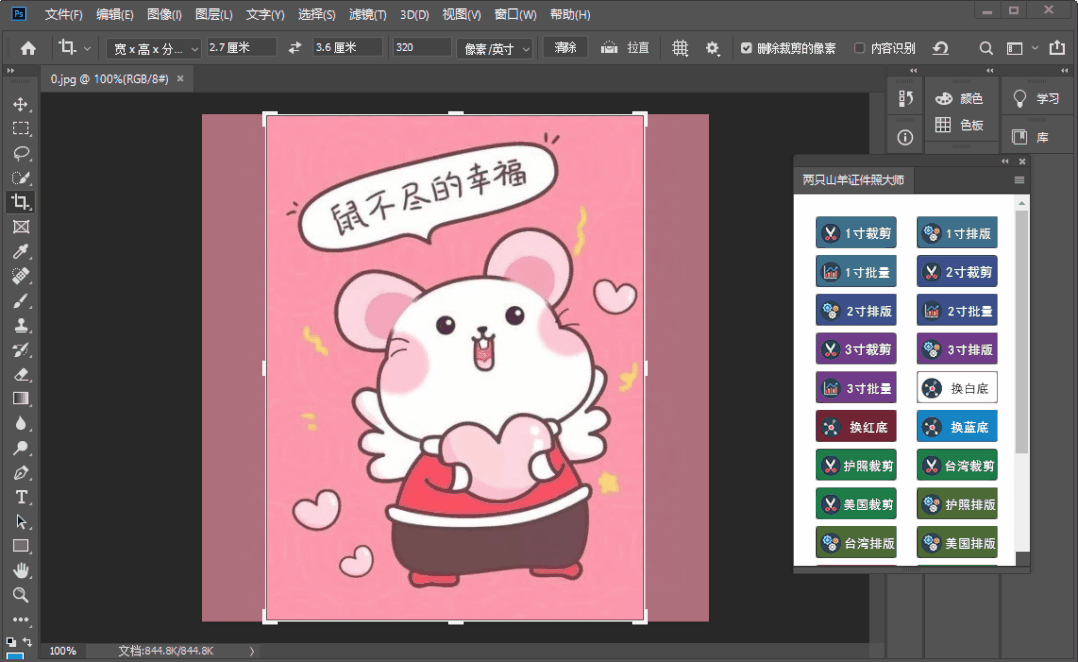Click the 换蓝底 button
Screen dimensions: 1078x662
point(957,427)
